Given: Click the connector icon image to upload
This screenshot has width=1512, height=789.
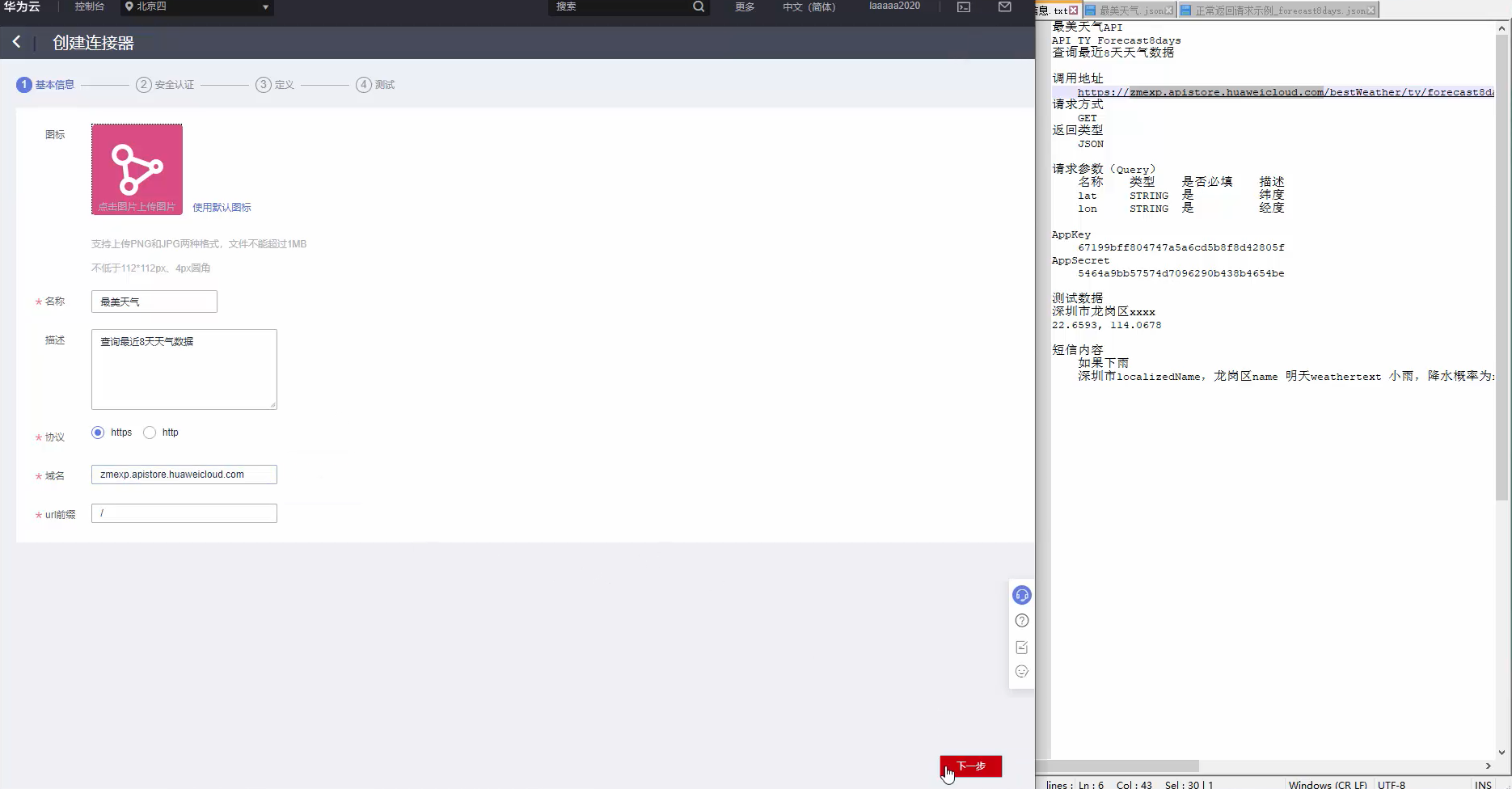Looking at the screenshot, I should coord(137,169).
